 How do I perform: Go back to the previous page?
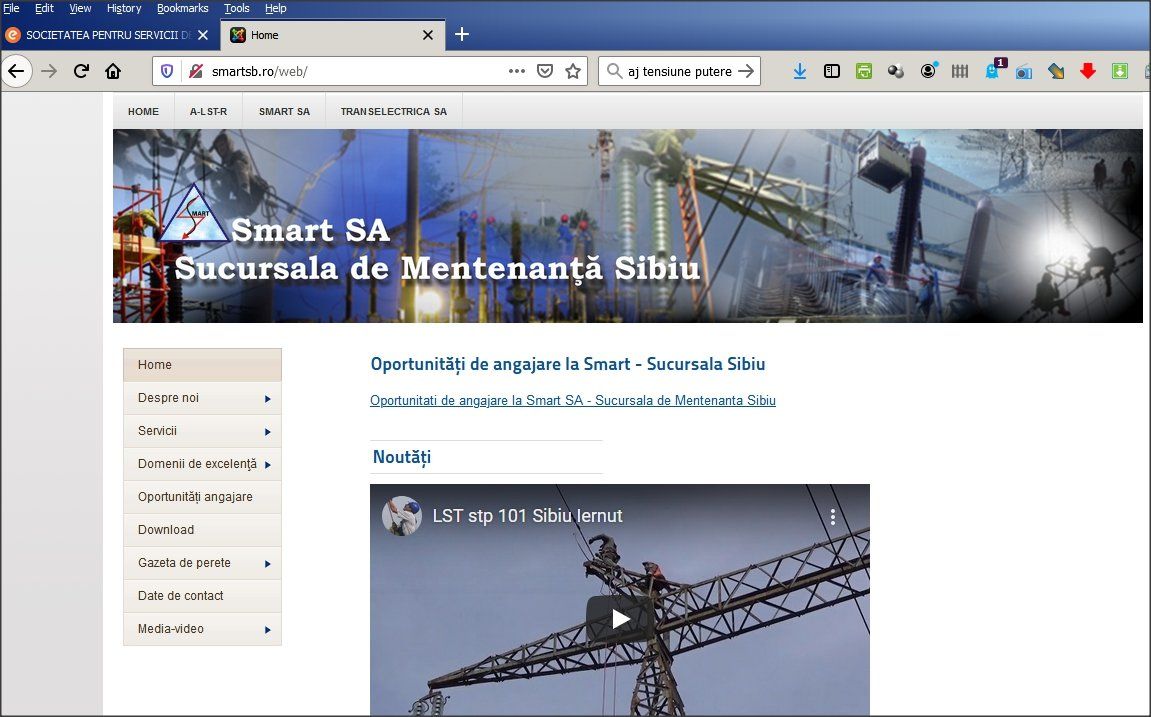pyautogui.click(x=16, y=71)
